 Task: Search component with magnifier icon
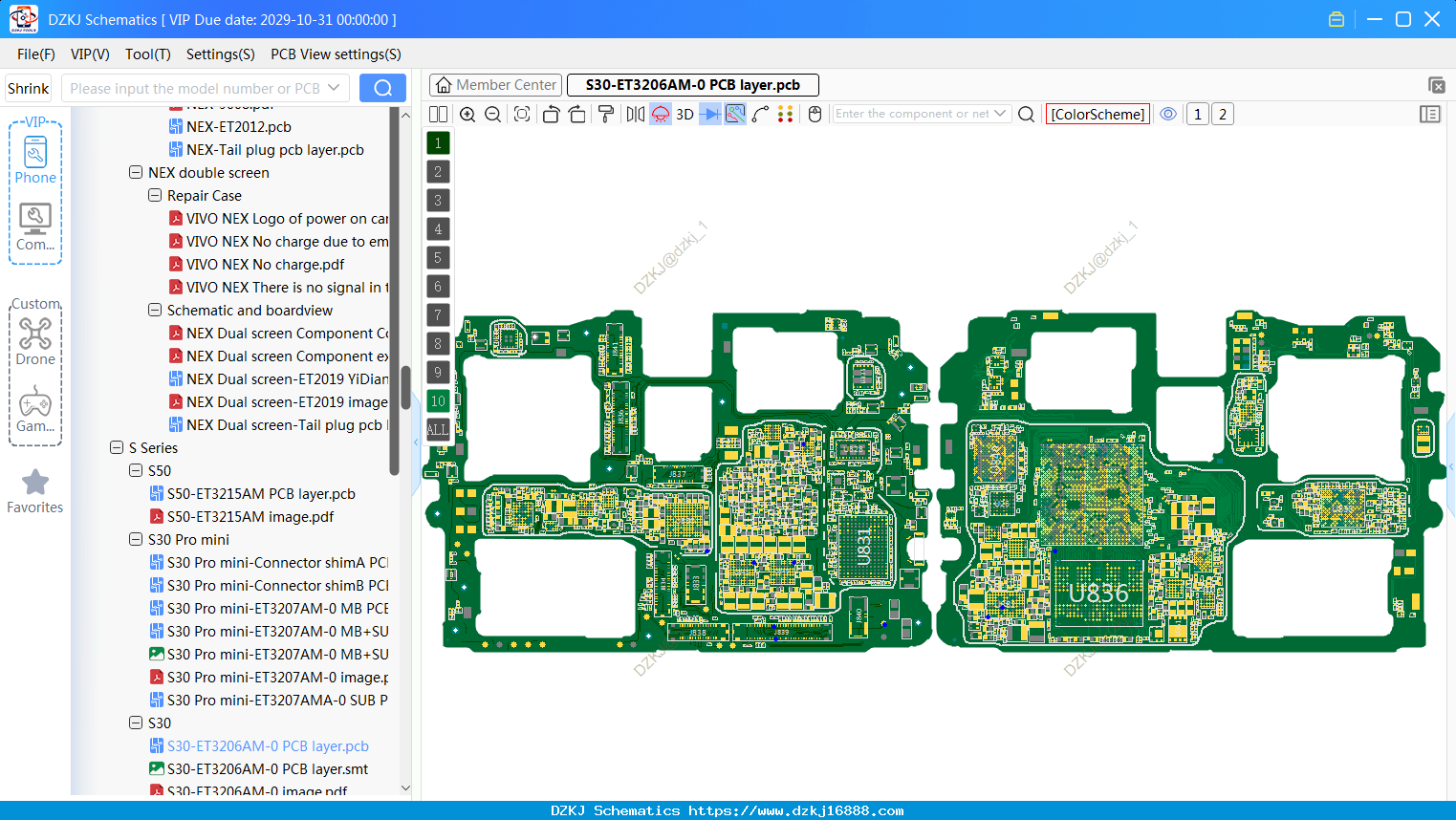point(1027,114)
